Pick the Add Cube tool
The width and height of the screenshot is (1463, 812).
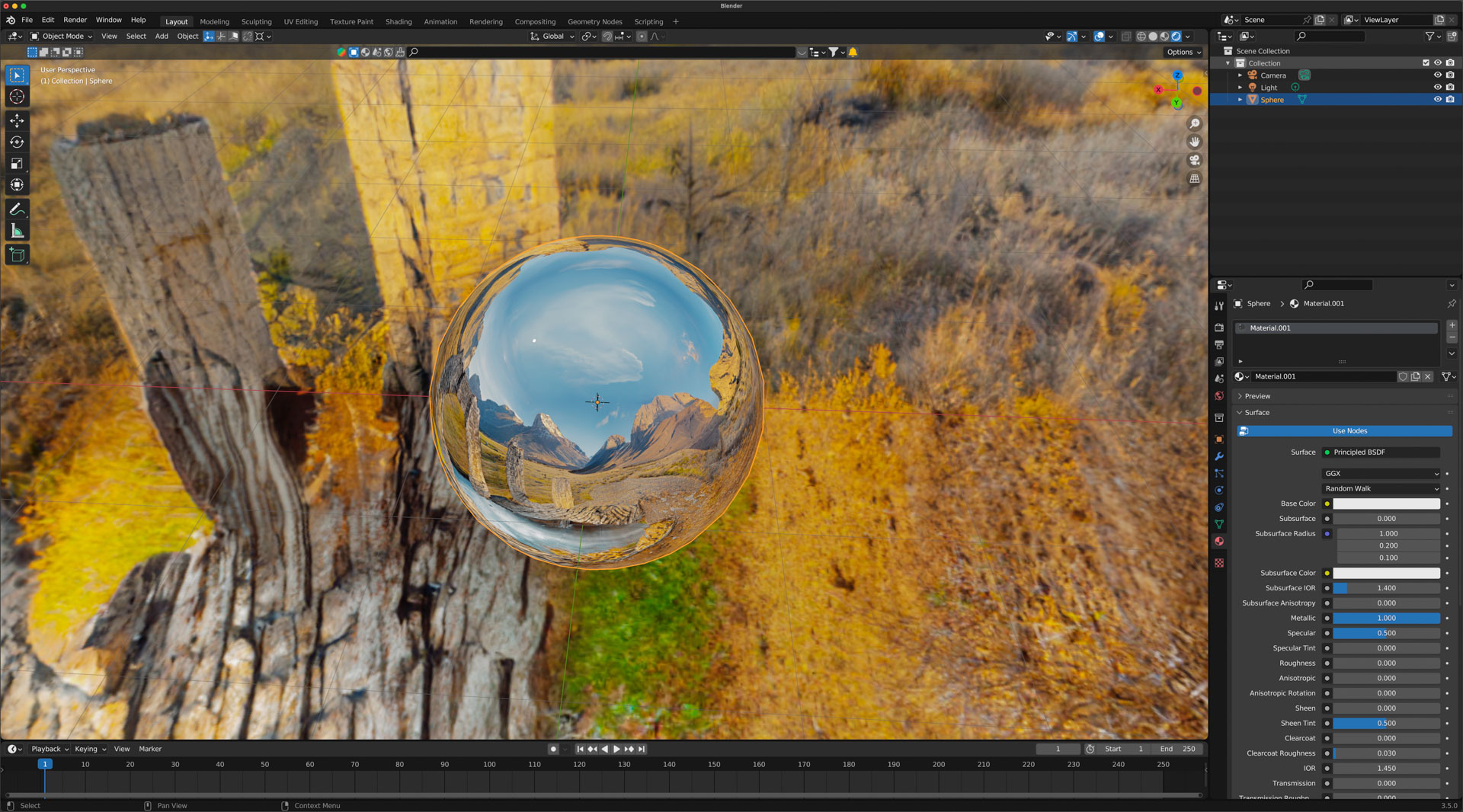(x=17, y=255)
